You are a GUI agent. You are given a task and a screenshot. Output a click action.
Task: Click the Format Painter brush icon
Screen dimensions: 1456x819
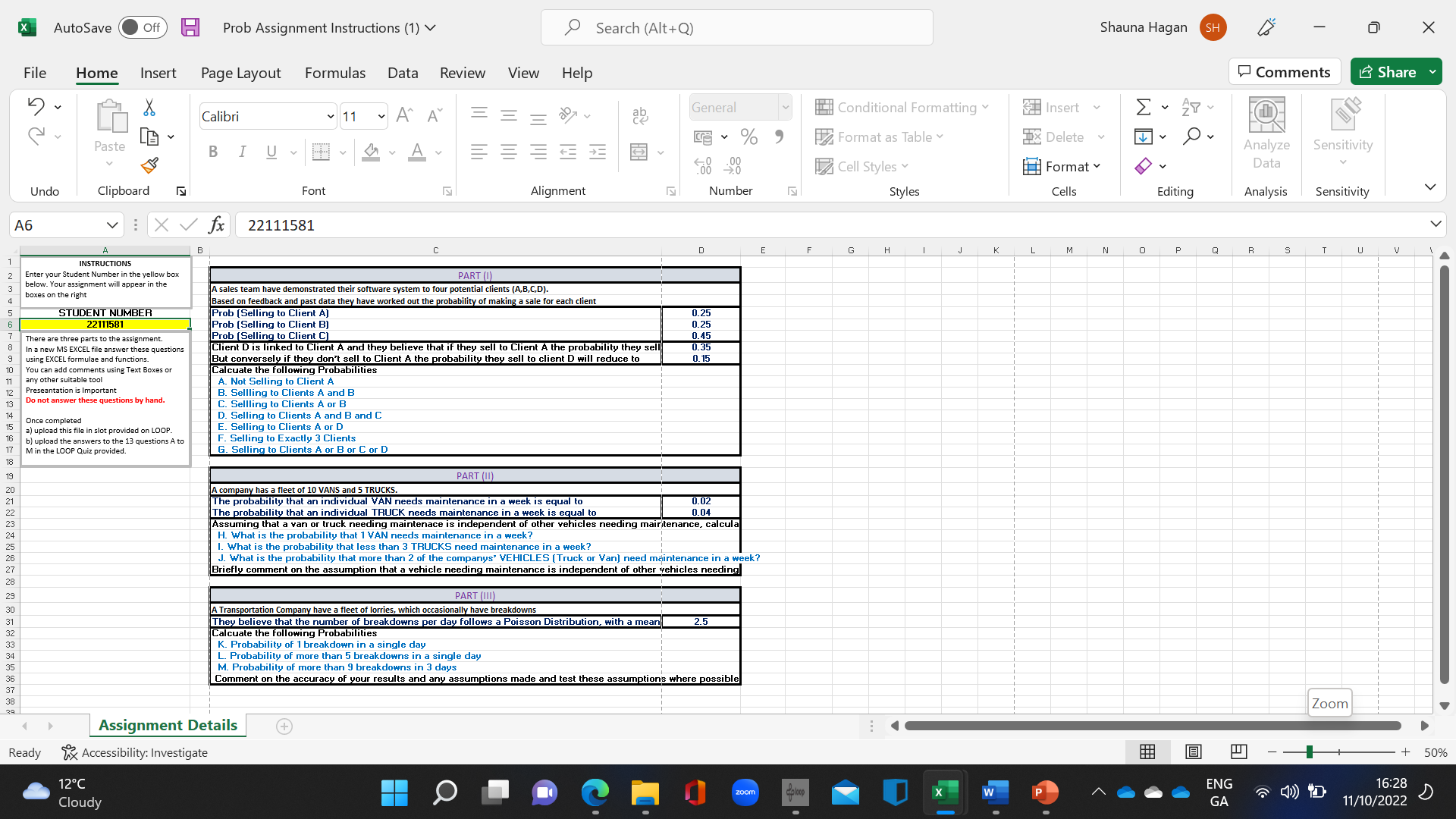pos(149,165)
